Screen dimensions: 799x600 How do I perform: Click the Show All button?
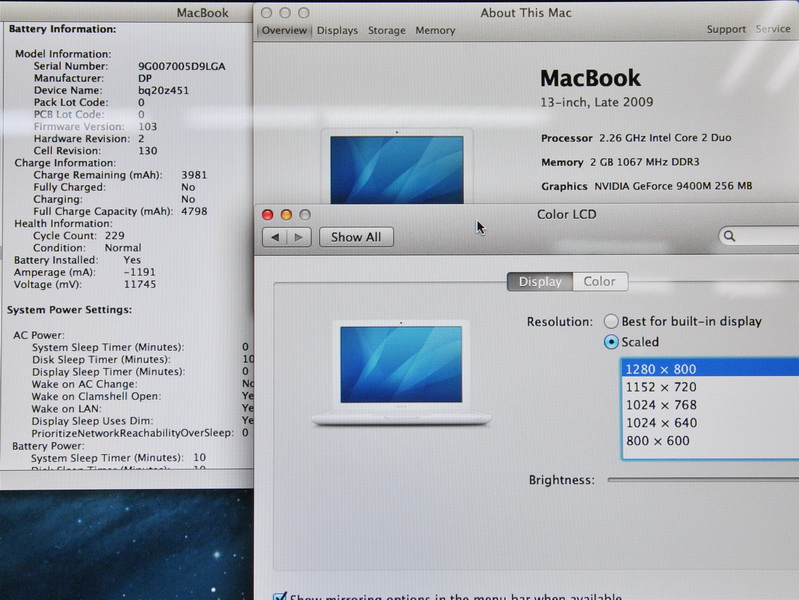click(356, 237)
